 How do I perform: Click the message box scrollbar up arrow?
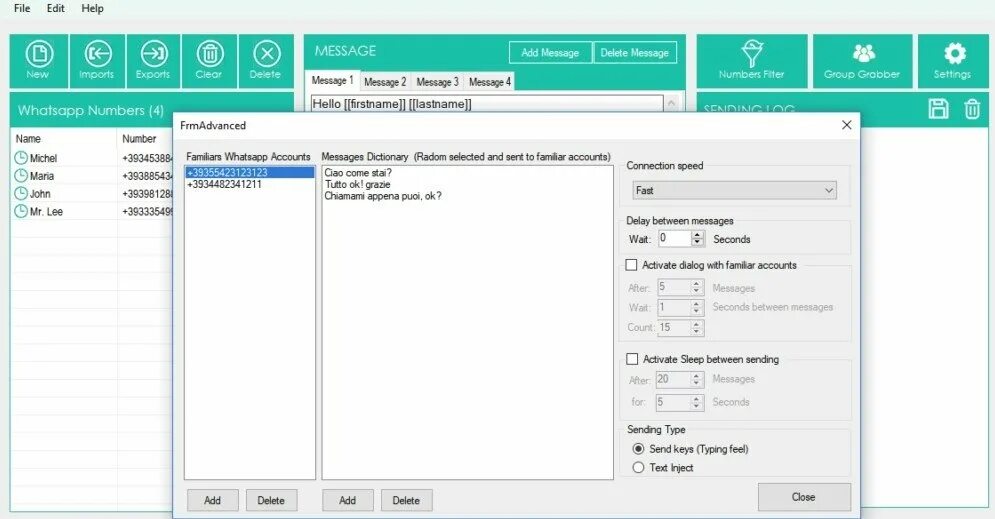click(x=671, y=103)
